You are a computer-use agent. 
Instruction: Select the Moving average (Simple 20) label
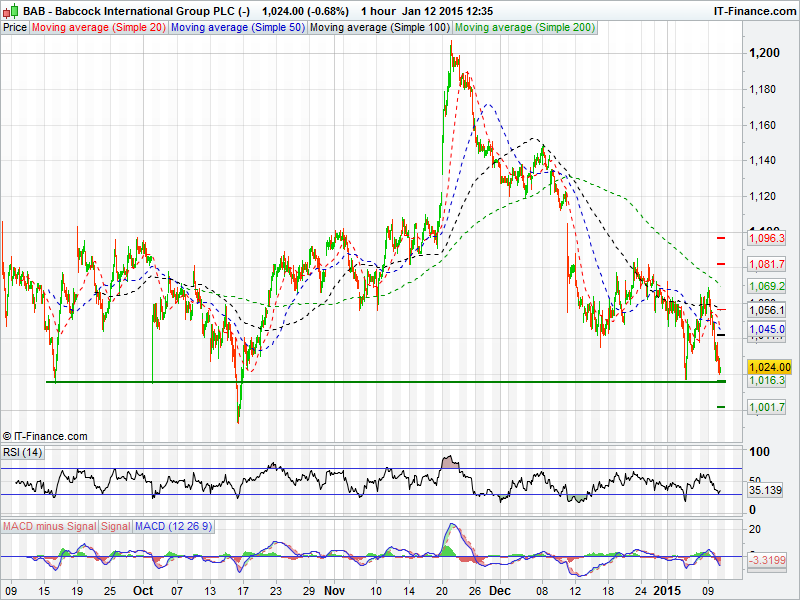pos(98,27)
